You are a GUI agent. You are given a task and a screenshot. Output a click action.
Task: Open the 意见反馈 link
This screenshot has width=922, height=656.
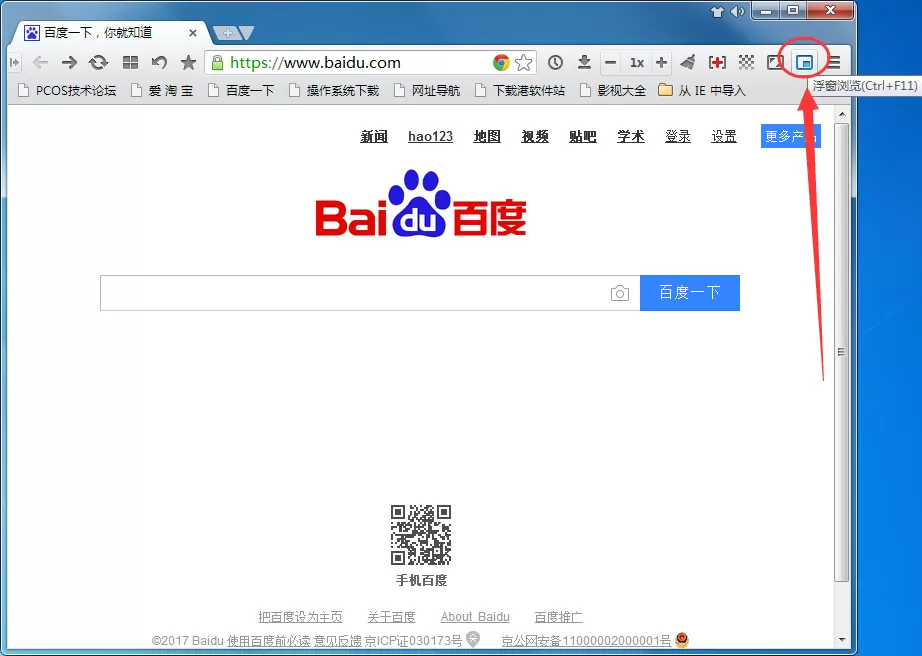point(338,641)
